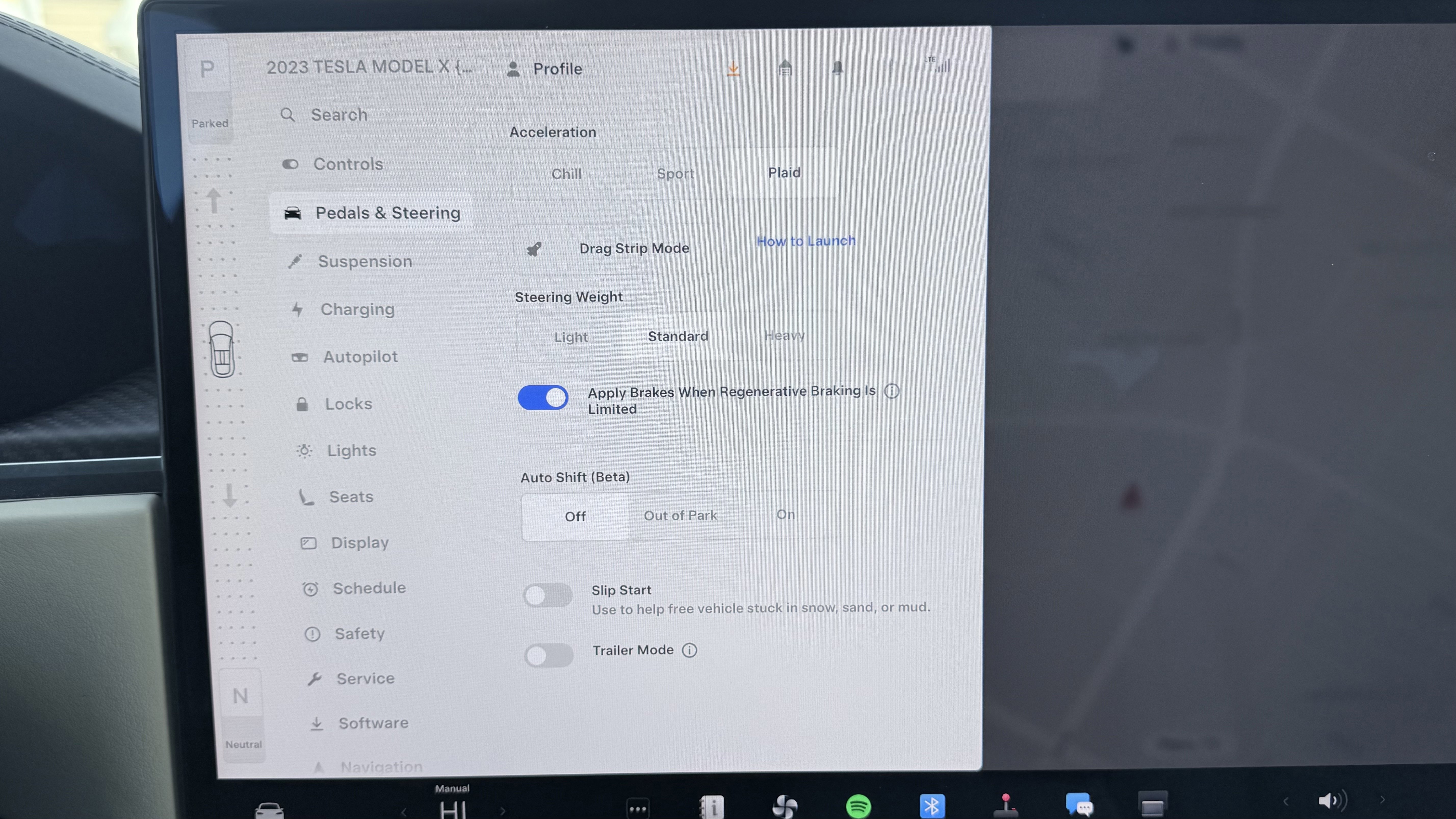Open HomeLink garage controls
Image resolution: width=1456 pixels, height=819 pixels.
point(785,68)
